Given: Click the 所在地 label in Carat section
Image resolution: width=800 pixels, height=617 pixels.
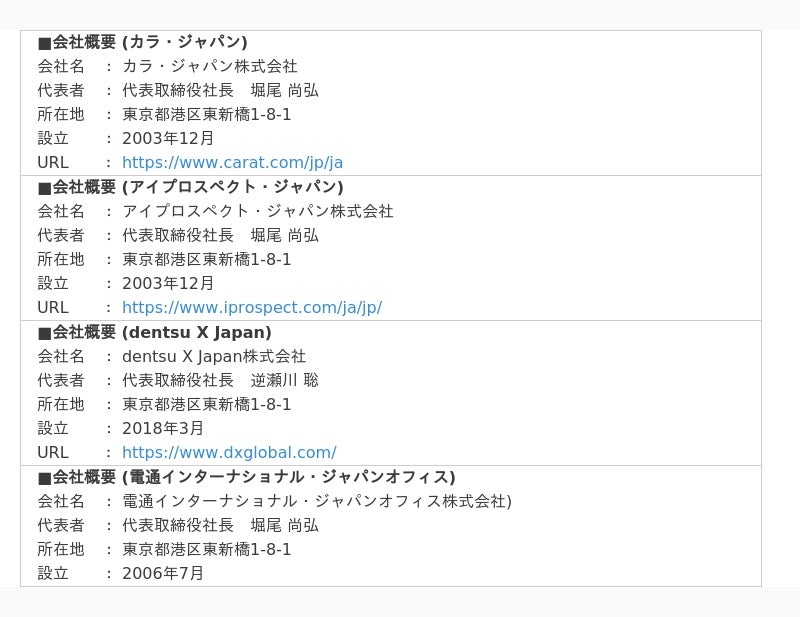Looking at the screenshot, I should pos(61,114).
